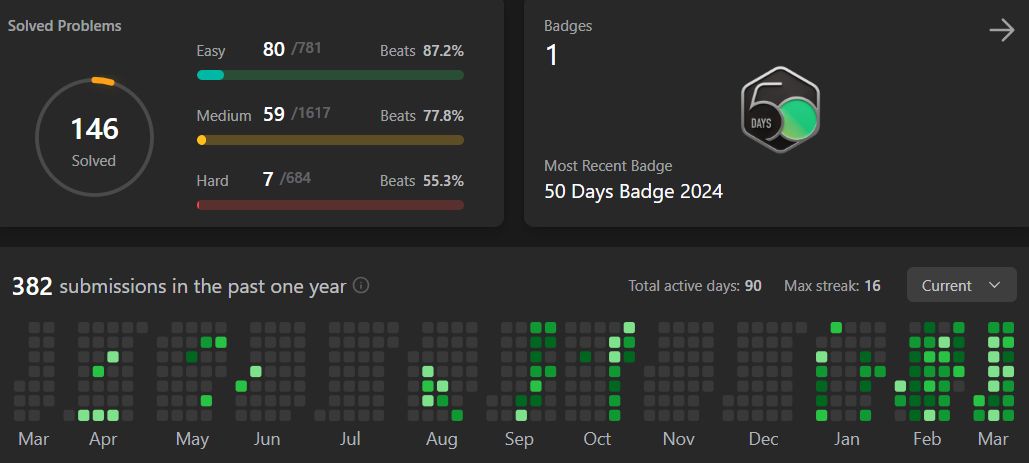Viewport: 1029px width, 463px height.
Task: Click the Medium progress bar
Action: (x=330, y=140)
